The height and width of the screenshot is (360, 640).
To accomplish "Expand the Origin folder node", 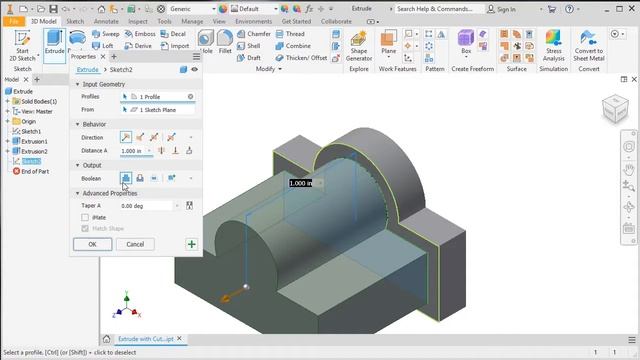I will pos(7,121).
